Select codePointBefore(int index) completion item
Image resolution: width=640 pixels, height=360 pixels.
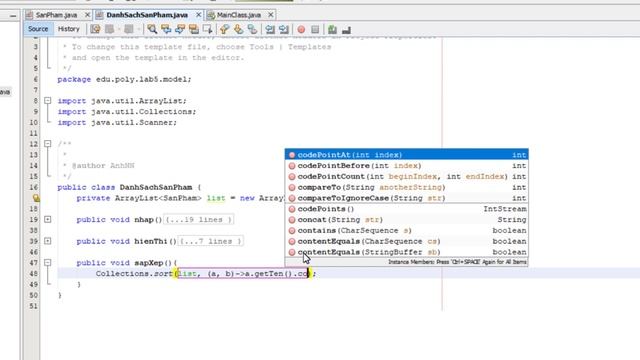tap(407, 166)
